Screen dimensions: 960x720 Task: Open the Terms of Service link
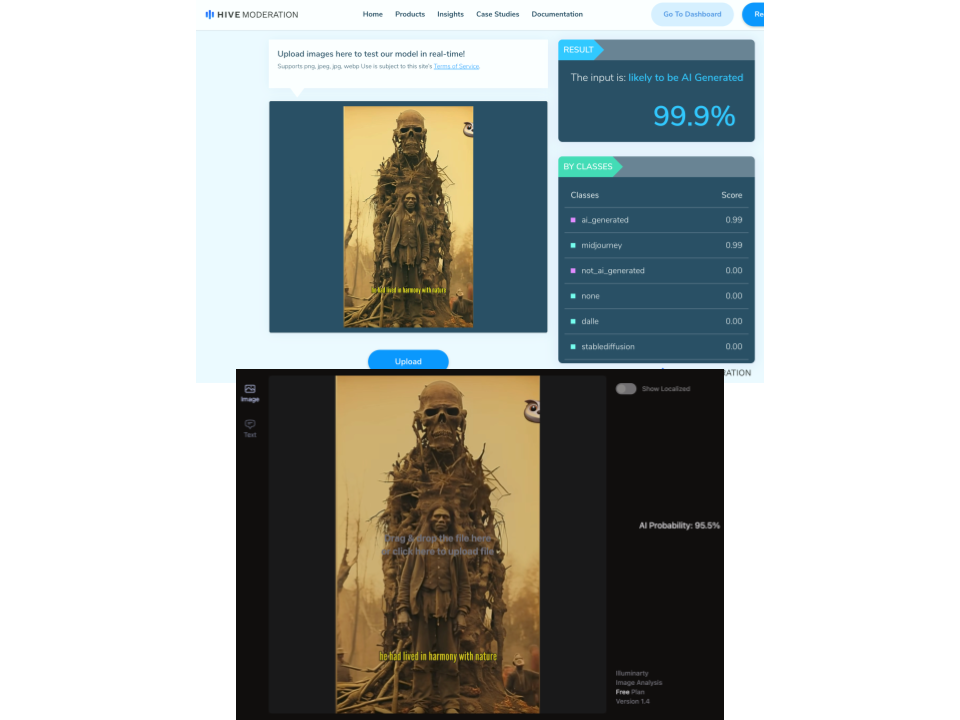click(x=456, y=66)
